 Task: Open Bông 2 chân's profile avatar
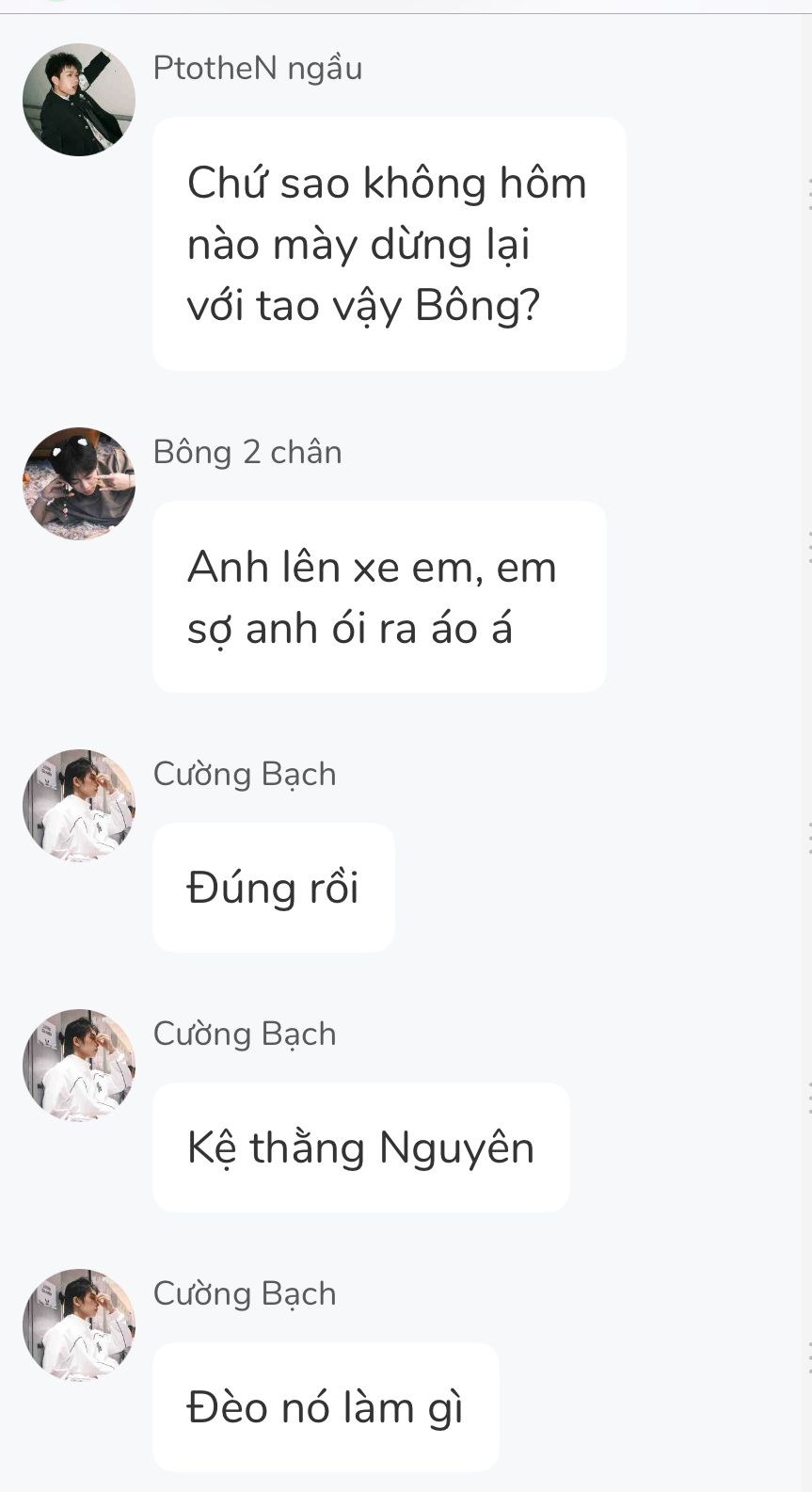point(79,484)
